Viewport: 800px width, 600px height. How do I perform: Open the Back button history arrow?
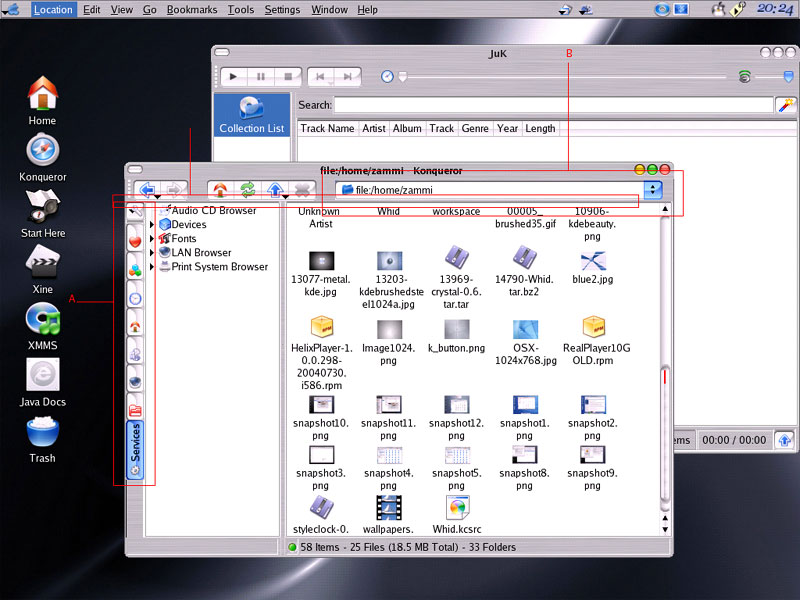[x=158, y=197]
